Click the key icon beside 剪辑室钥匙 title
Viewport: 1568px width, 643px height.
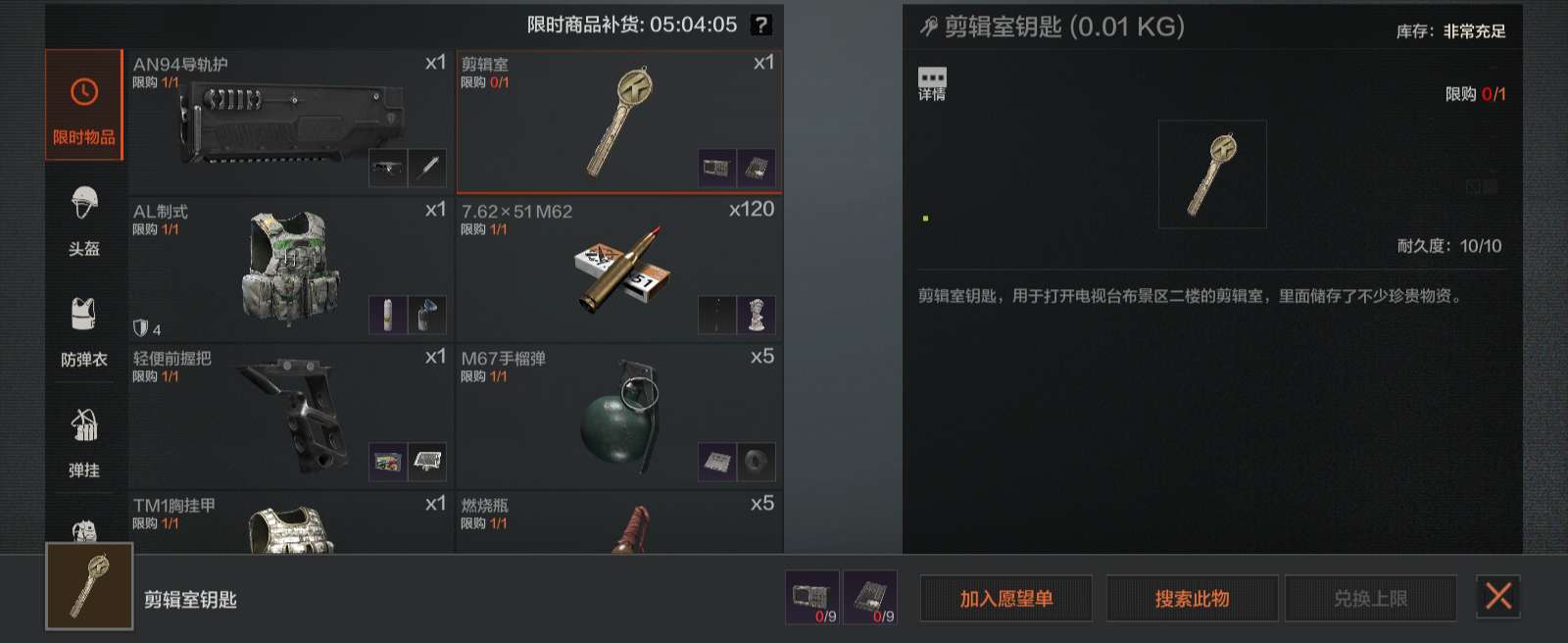(x=928, y=27)
